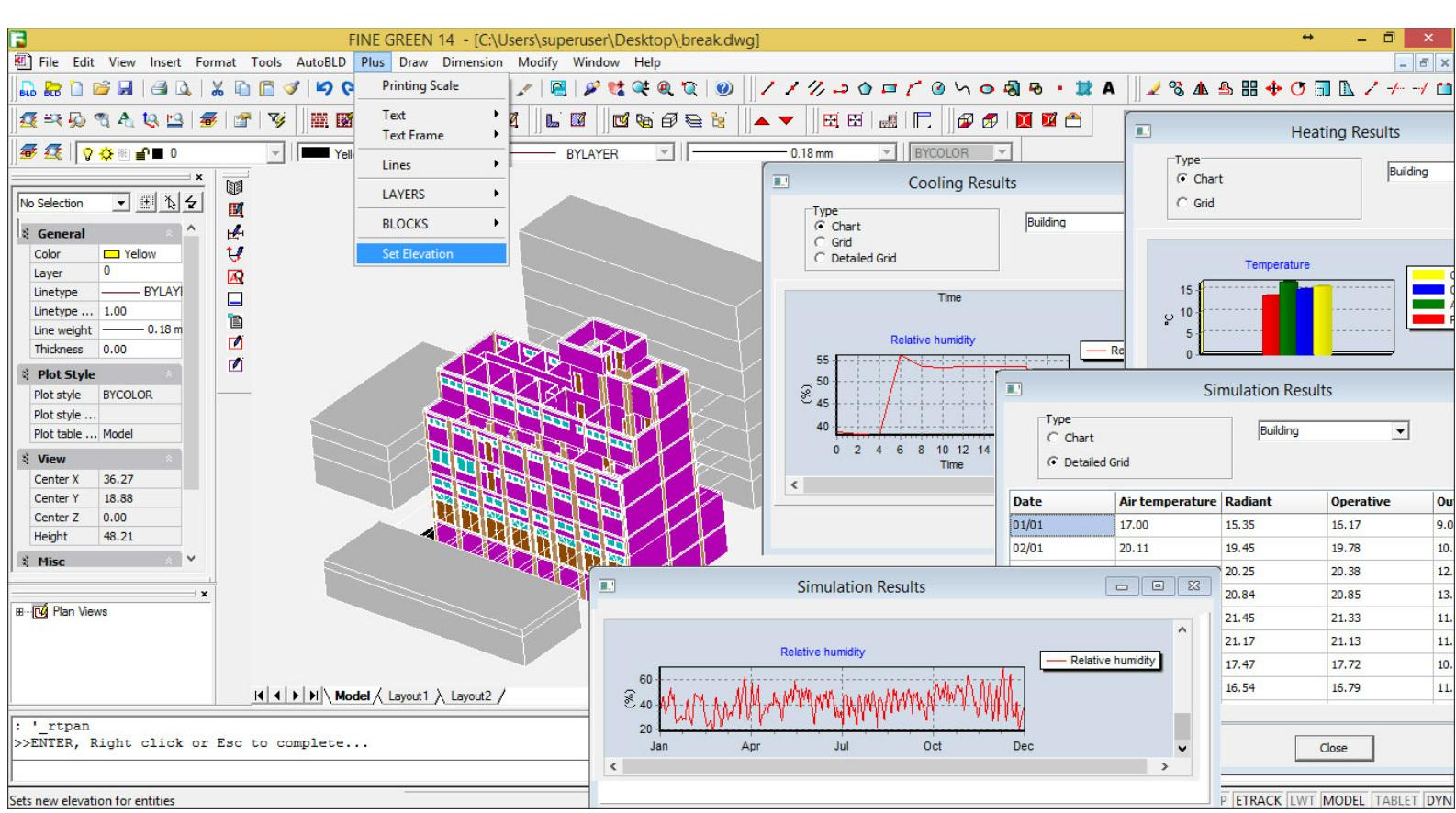Click the Save file icon
Viewport: 1456px width, 813px height.
[126, 89]
